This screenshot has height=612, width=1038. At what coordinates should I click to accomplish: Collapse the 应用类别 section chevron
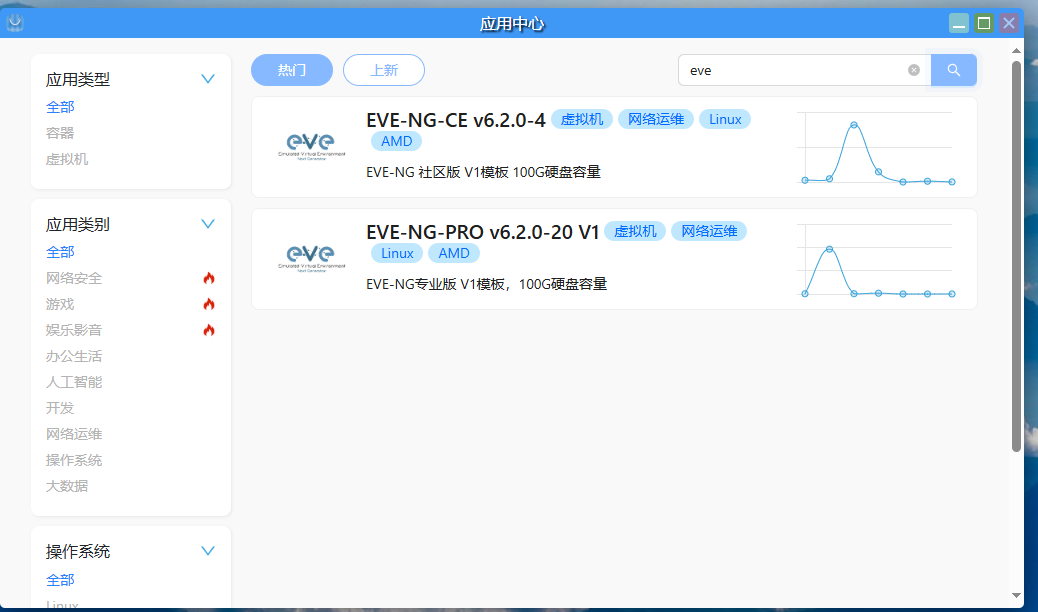[208, 224]
